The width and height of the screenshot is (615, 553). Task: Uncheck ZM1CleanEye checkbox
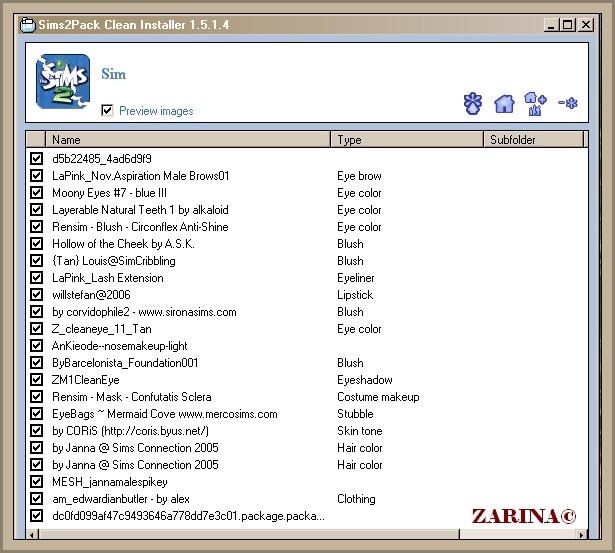point(36,379)
